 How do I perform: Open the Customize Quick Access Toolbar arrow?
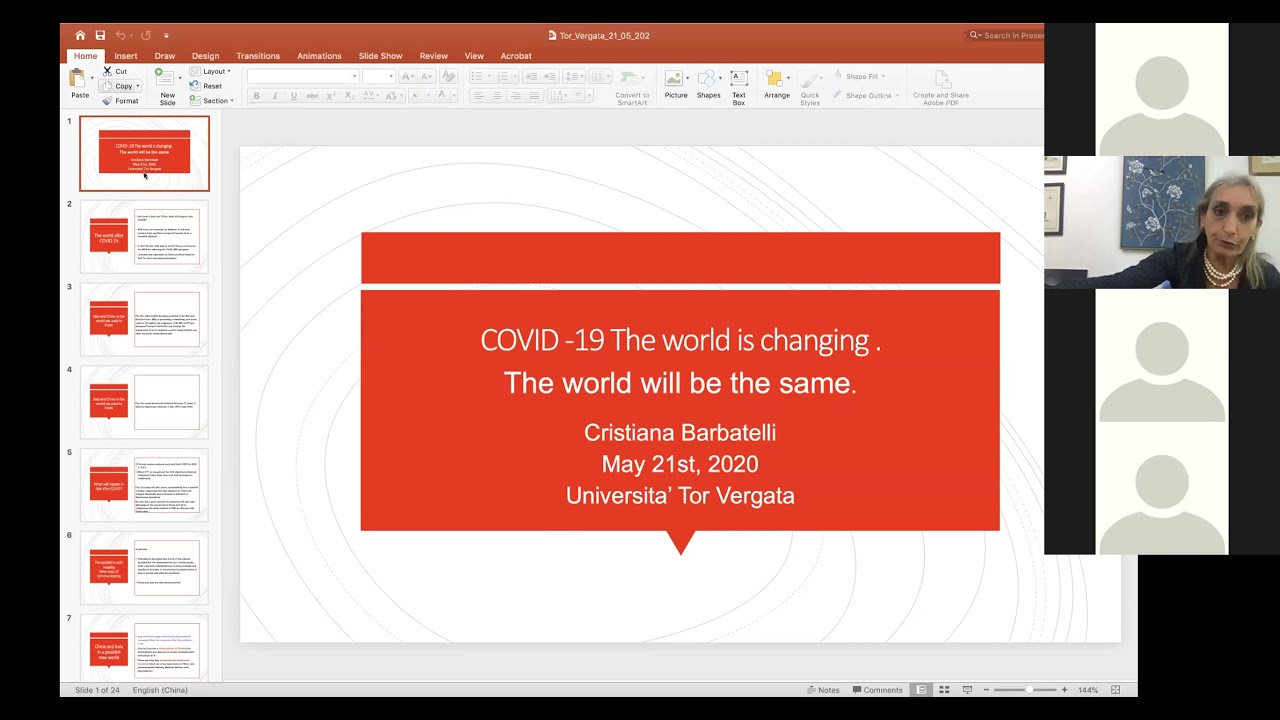click(x=166, y=35)
